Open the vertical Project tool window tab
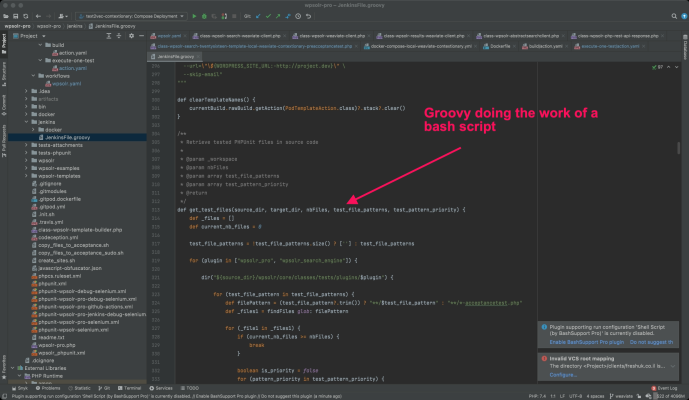The height and width of the screenshot is (400, 689). click(4, 44)
